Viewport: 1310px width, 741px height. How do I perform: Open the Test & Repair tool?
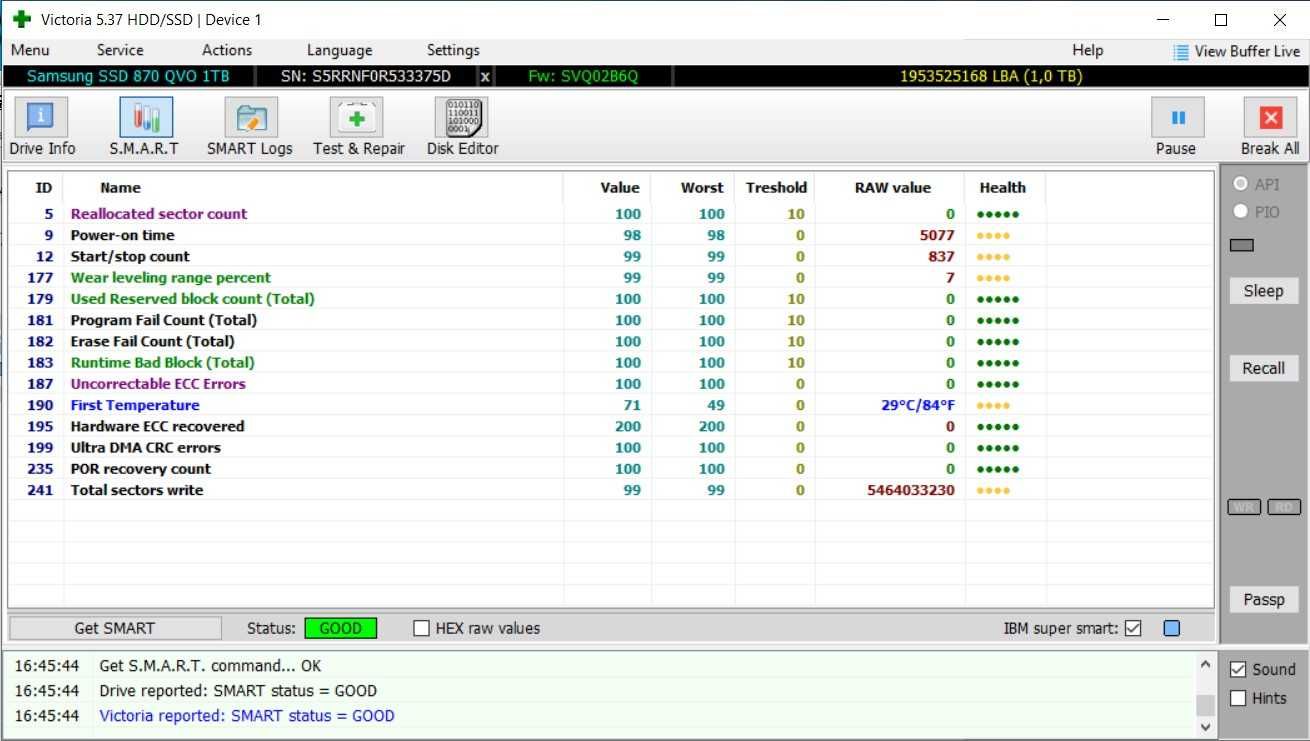358,127
